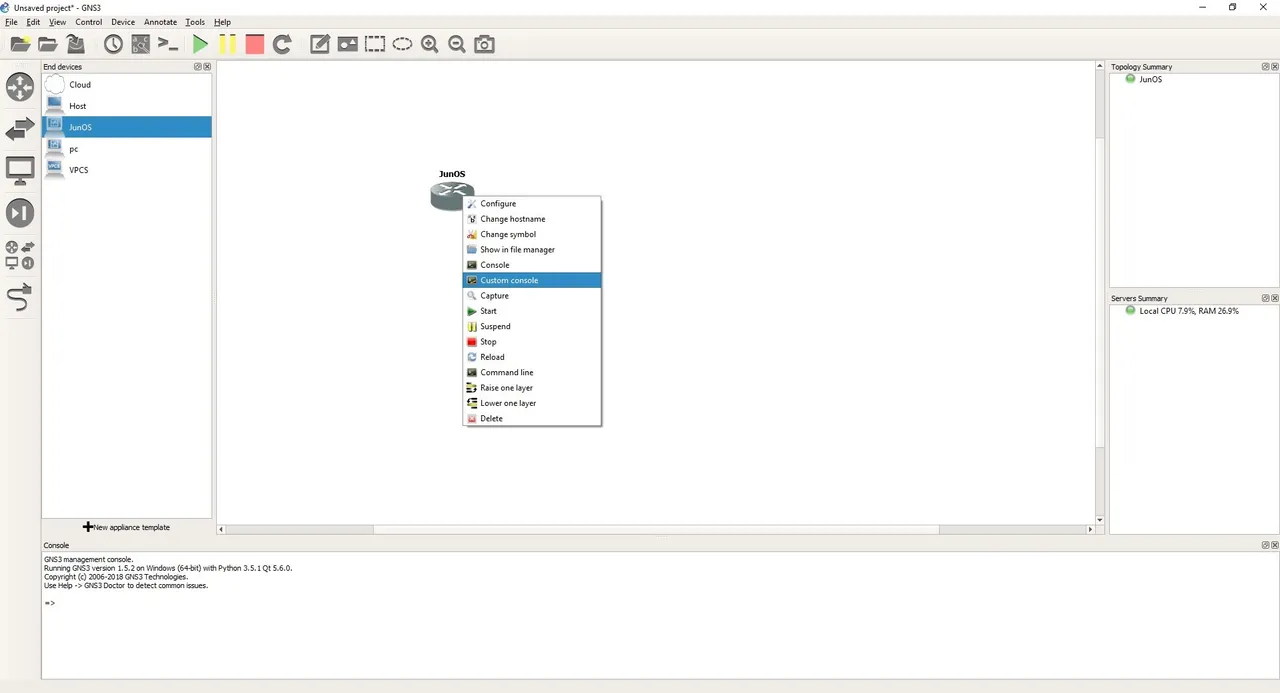
Task: Open the Annotate menu
Action: [x=160, y=22]
